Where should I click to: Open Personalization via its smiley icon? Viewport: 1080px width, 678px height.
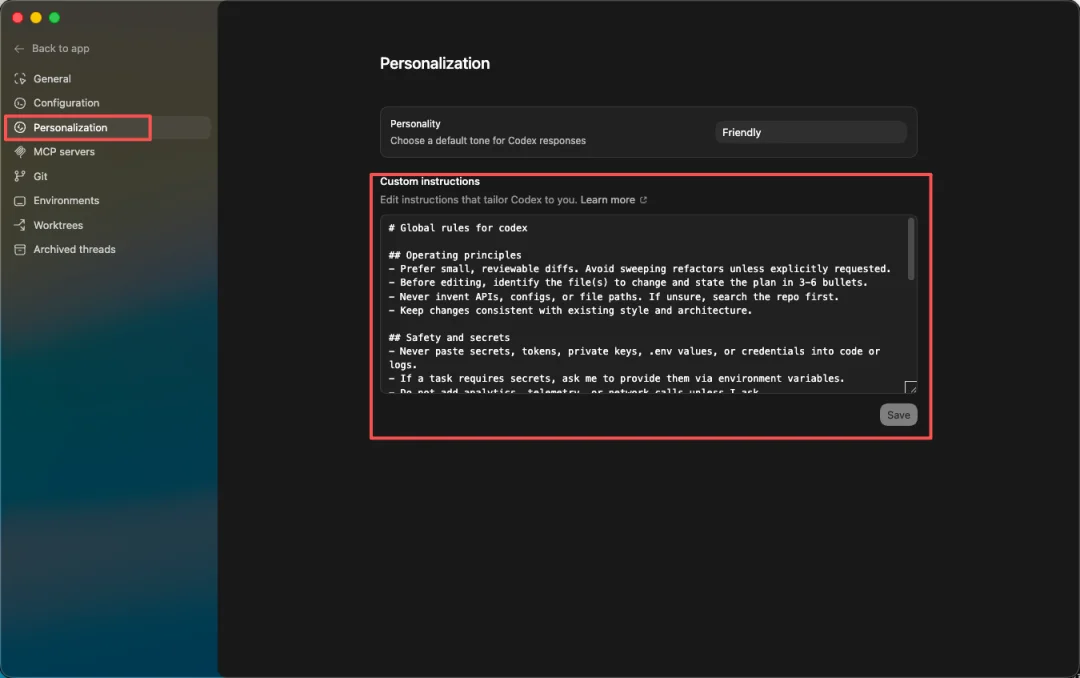pos(20,127)
